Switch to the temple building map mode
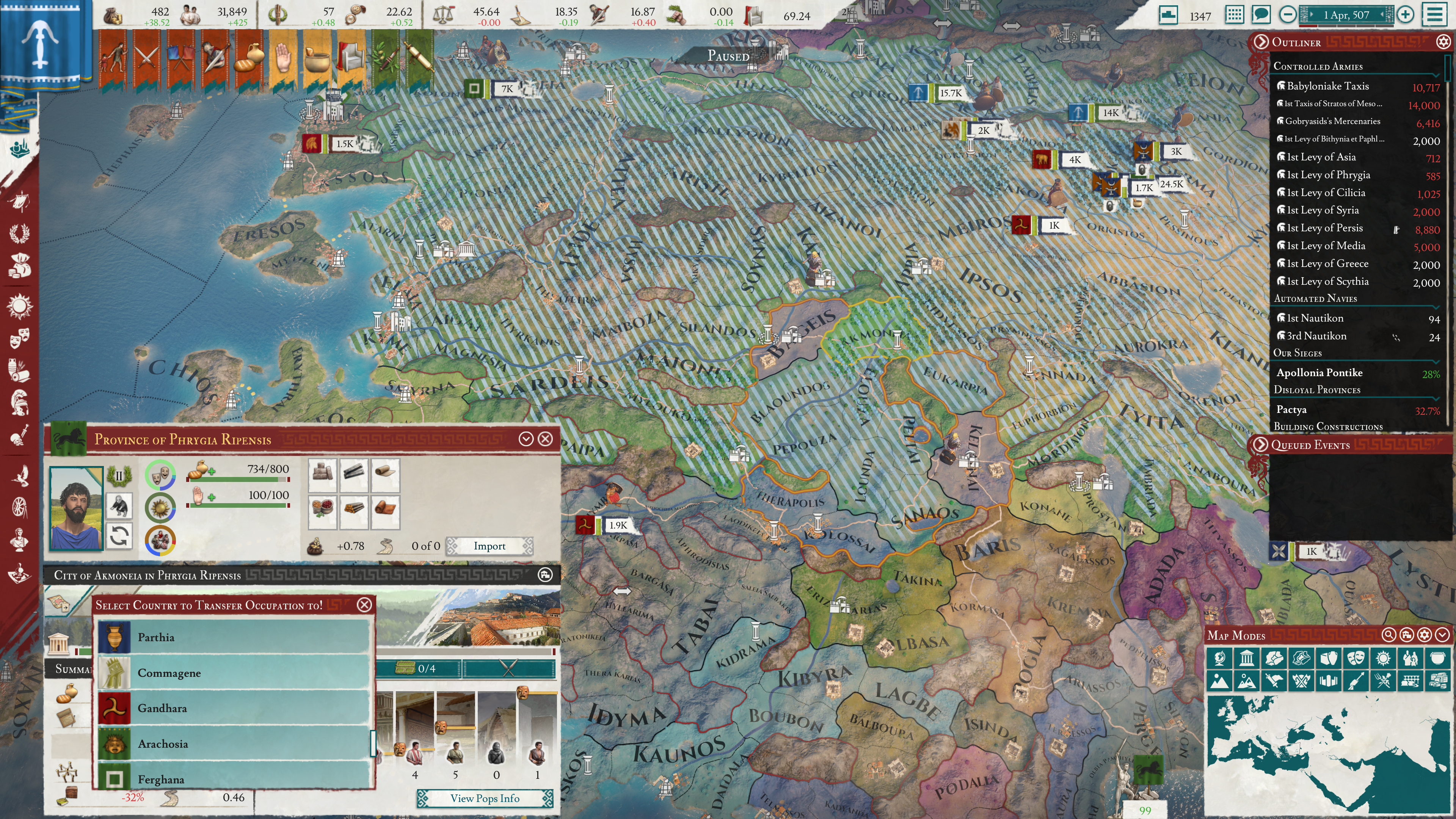The width and height of the screenshot is (1456, 819). 1247,658
